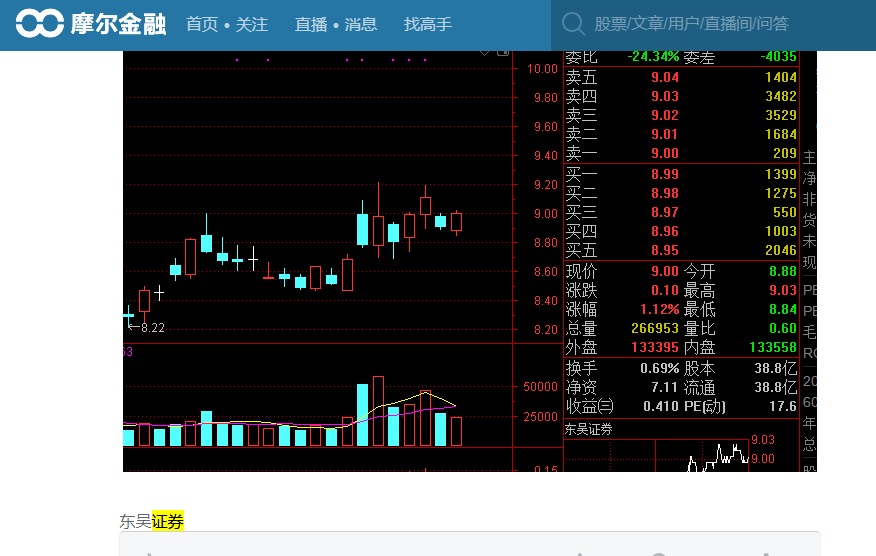Click the PE(动) value 17.6

(783, 406)
